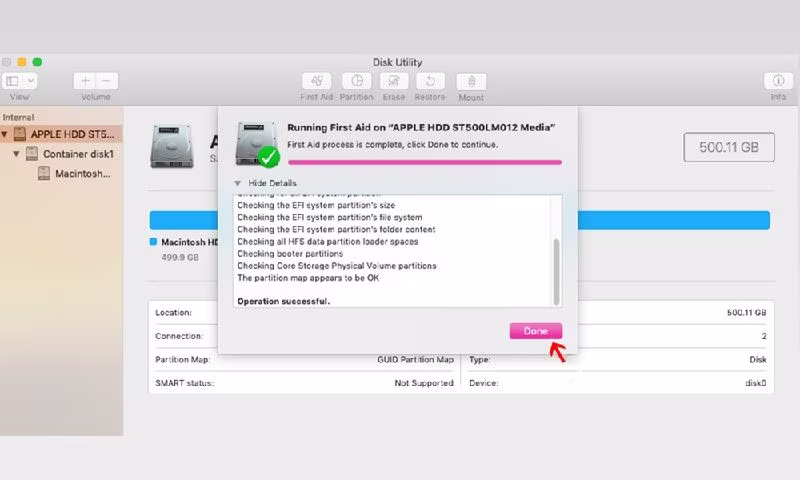Image resolution: width=800 pixels, height=480 pixels.
Task: Collapse the Hide Details disclosure triangle
Action: 237,183
